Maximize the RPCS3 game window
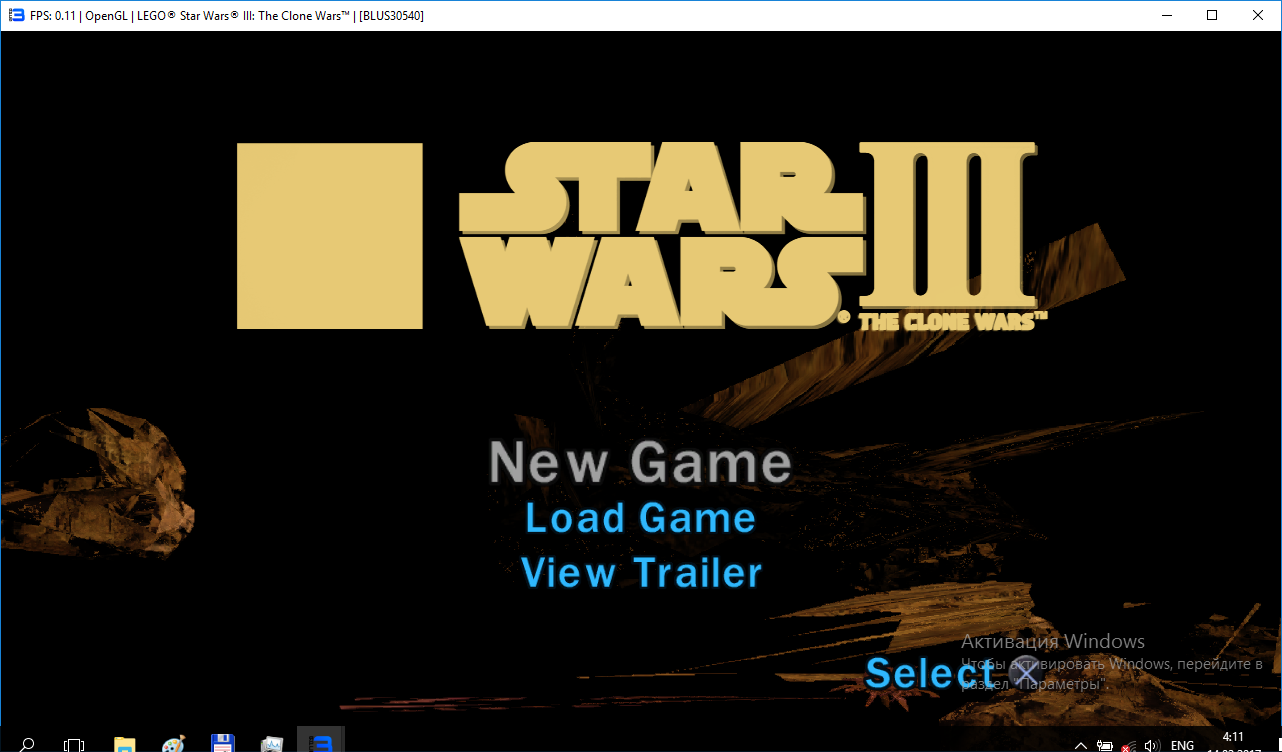 [x=1212, y=15]
